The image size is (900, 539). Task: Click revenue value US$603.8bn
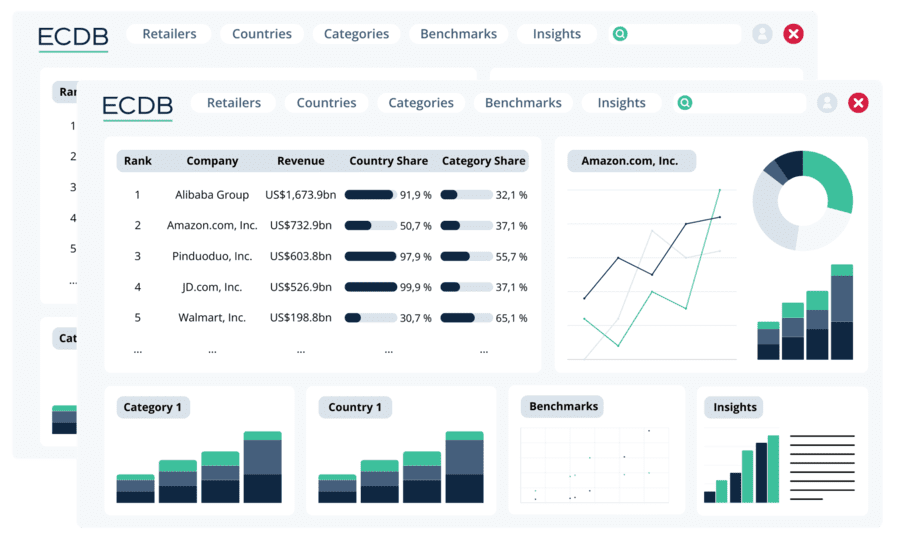click(300, 256)
